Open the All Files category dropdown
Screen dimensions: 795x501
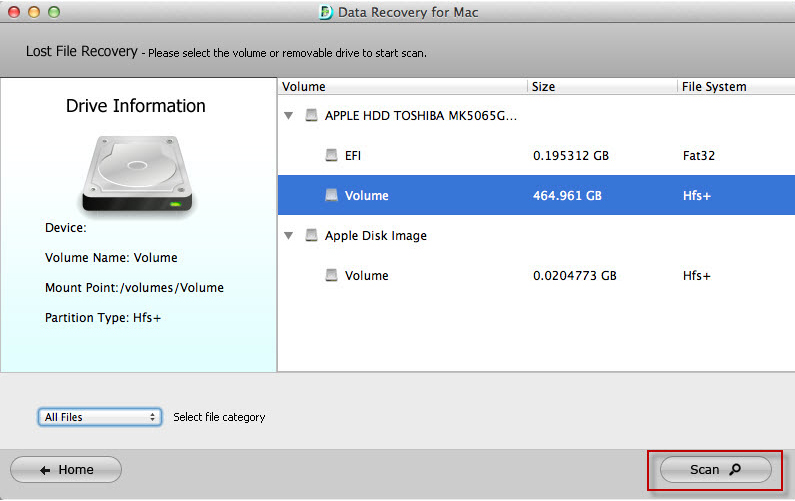pos(101,417)
